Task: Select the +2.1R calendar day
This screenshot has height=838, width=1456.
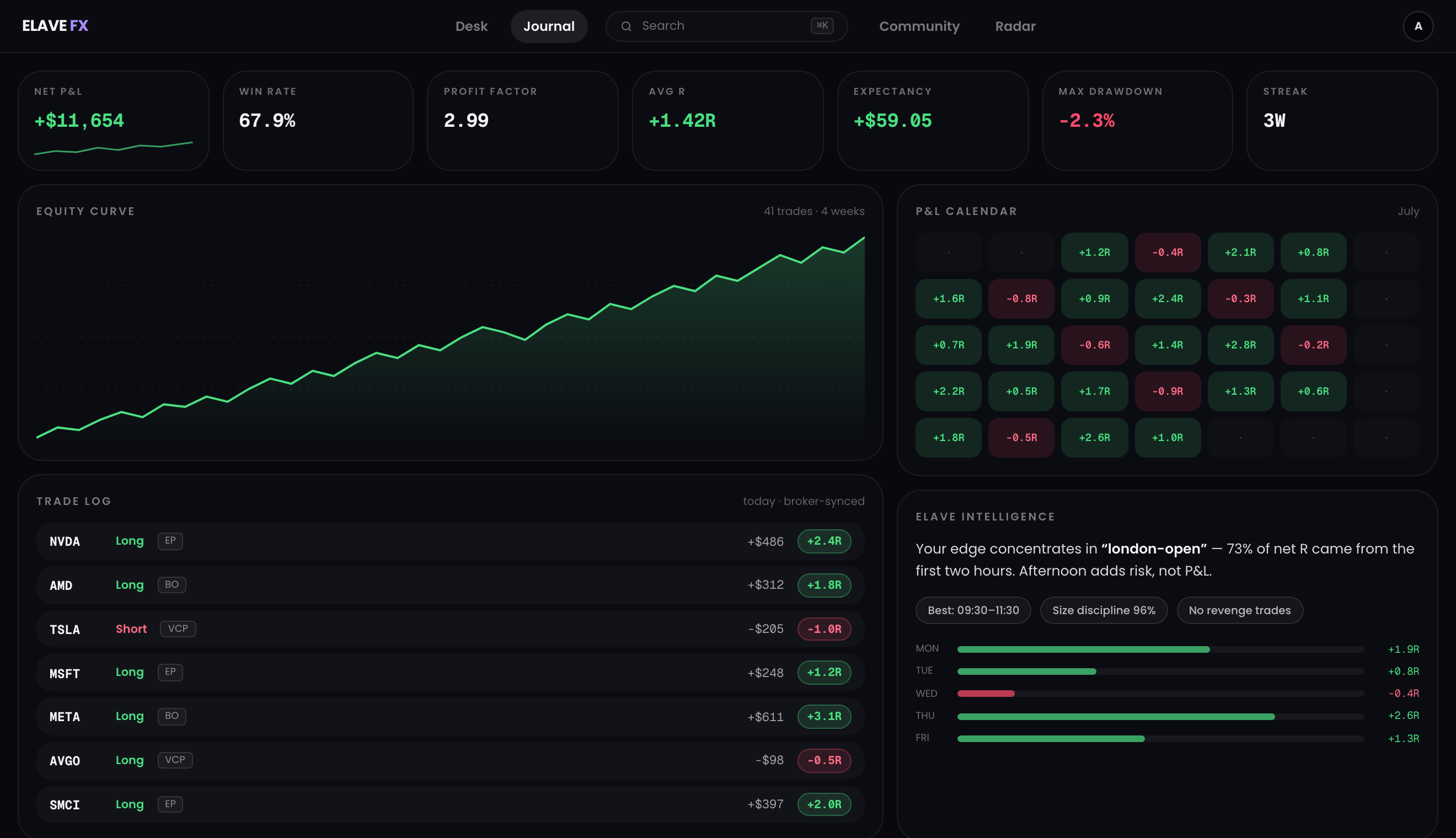Action: point(1240,252)
